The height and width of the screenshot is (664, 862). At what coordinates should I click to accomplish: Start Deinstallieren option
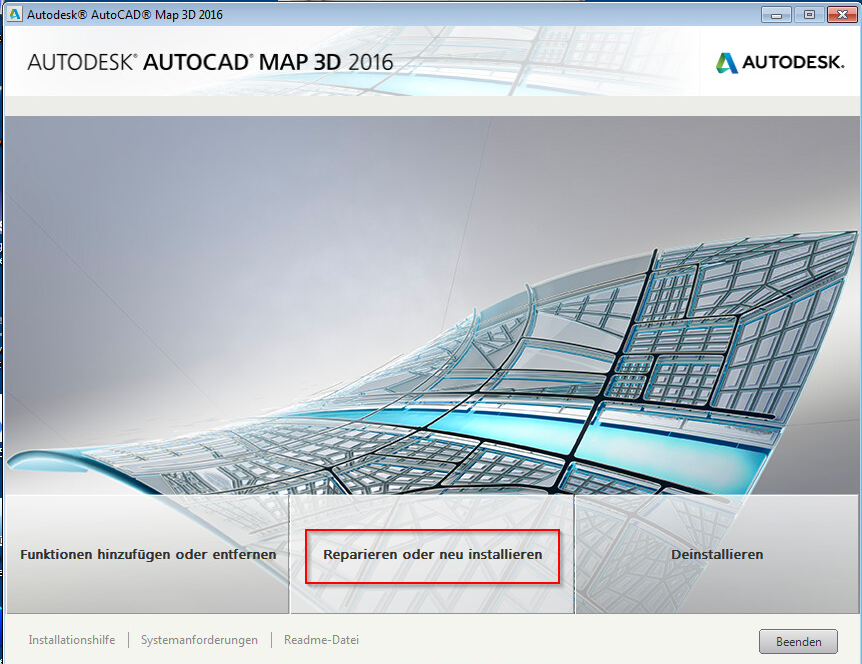tap(717, 554)
